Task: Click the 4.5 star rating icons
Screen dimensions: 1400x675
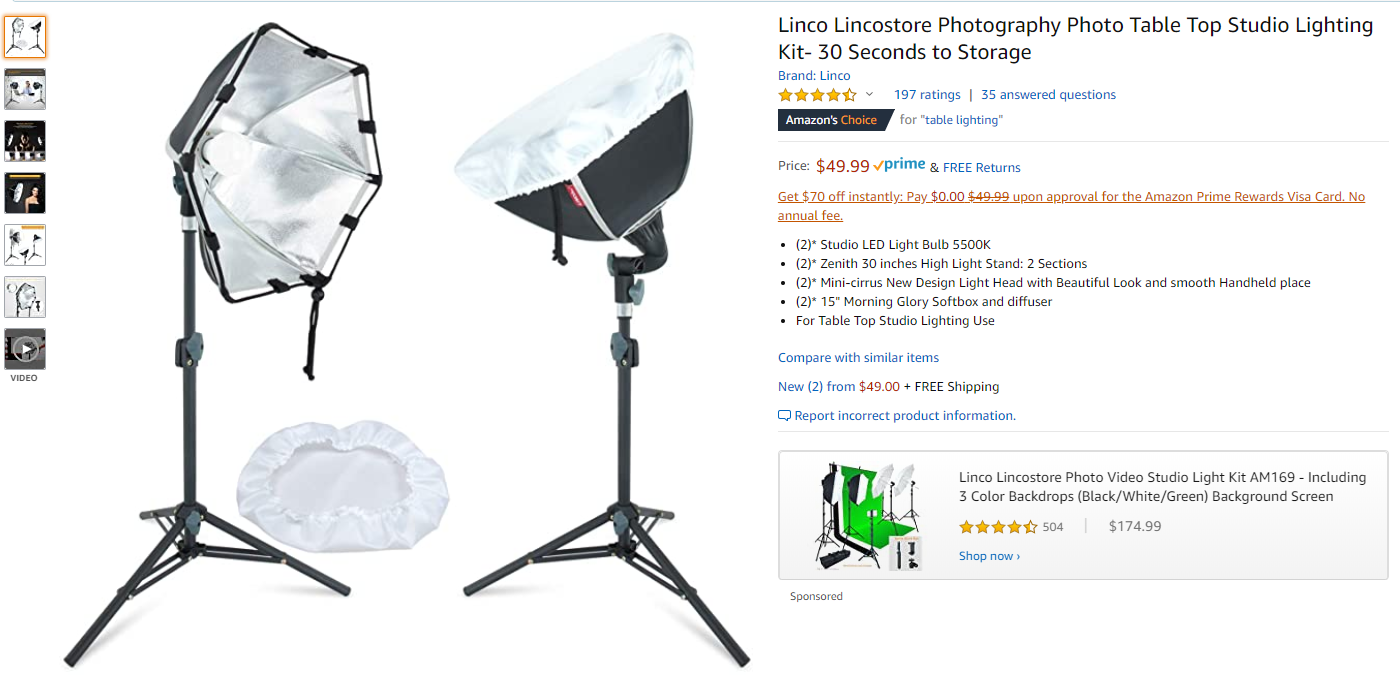Action: 818,95
